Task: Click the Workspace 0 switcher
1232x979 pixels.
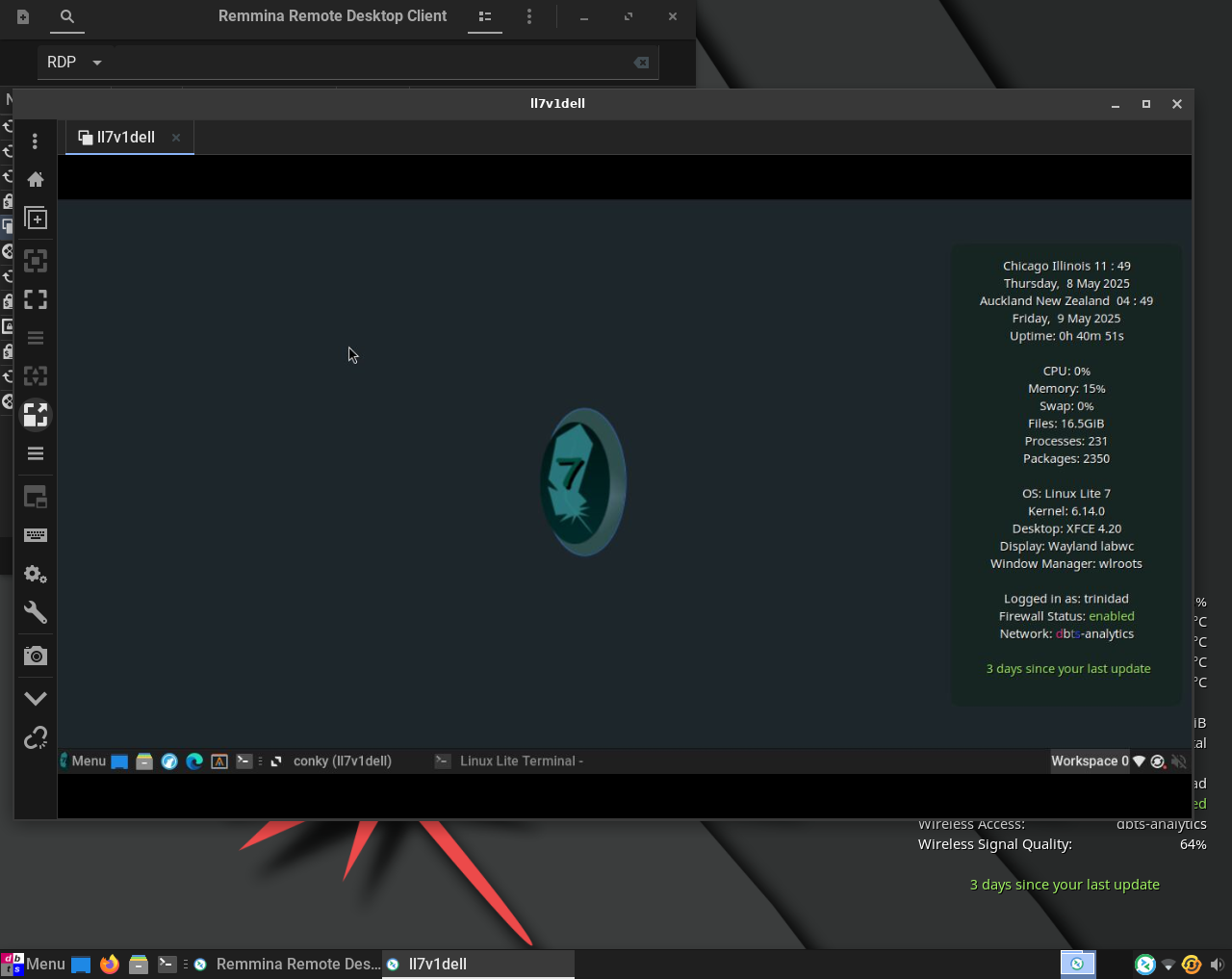Action: (1090, 760)
